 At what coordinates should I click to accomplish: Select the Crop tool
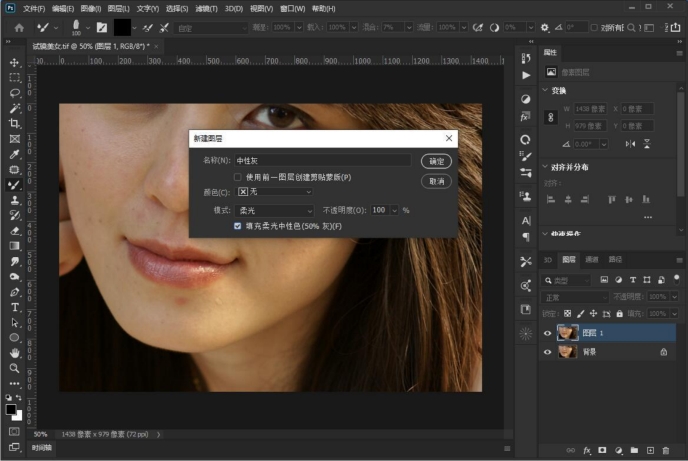click(x=14, y=124)
